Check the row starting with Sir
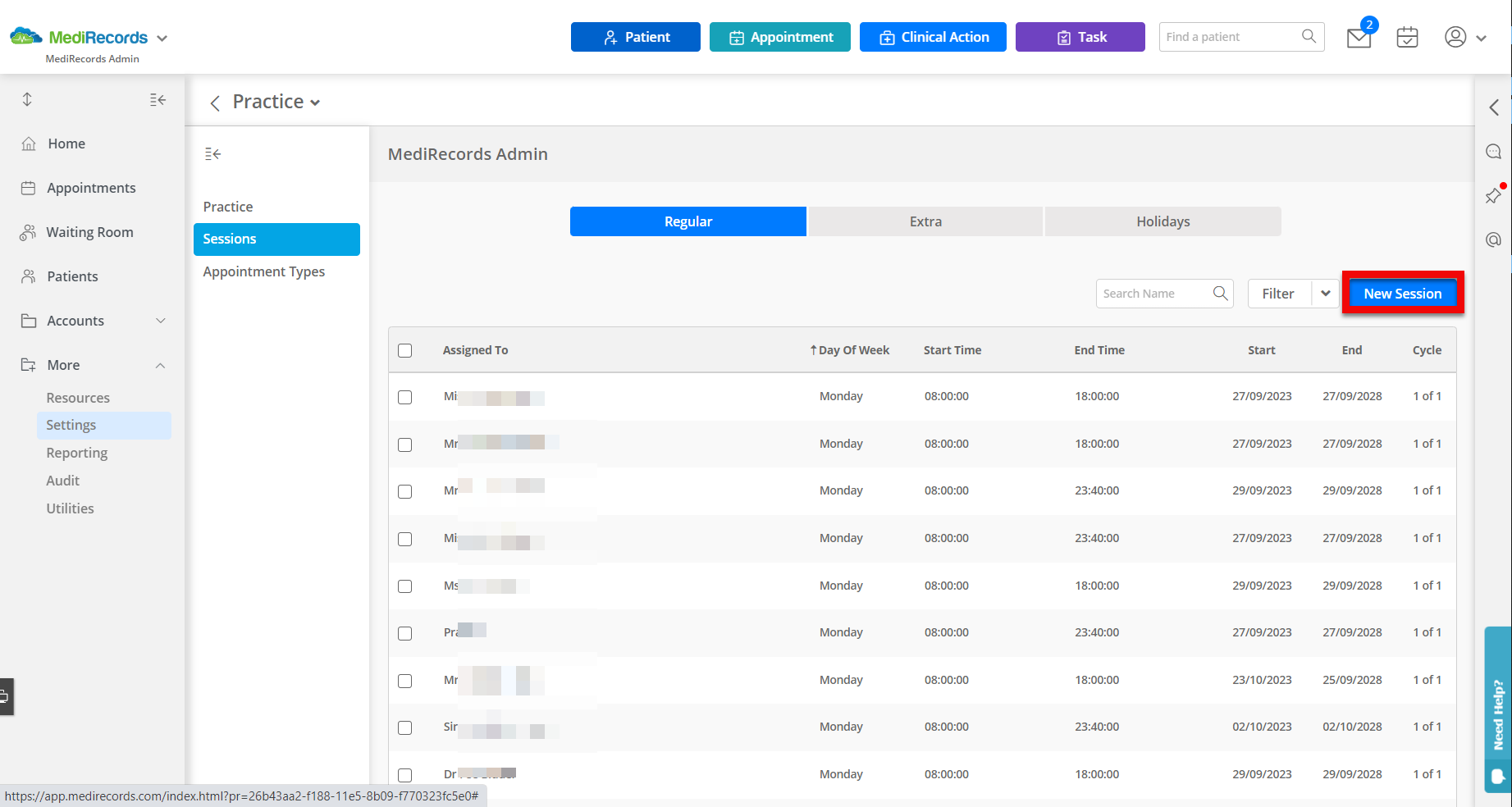The width and height of the screenshot is (1512, 807). (404, 727)
